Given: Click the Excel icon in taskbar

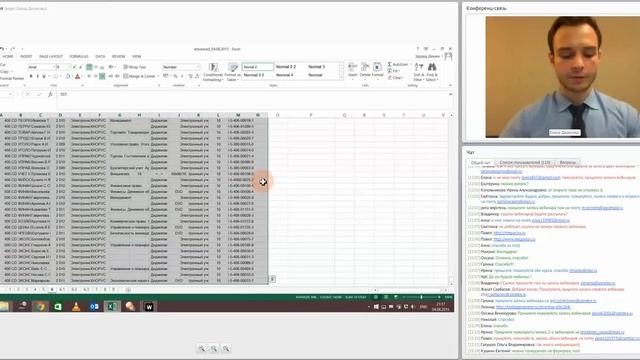Looking at the screenshot, I should [x=112, y=306].
